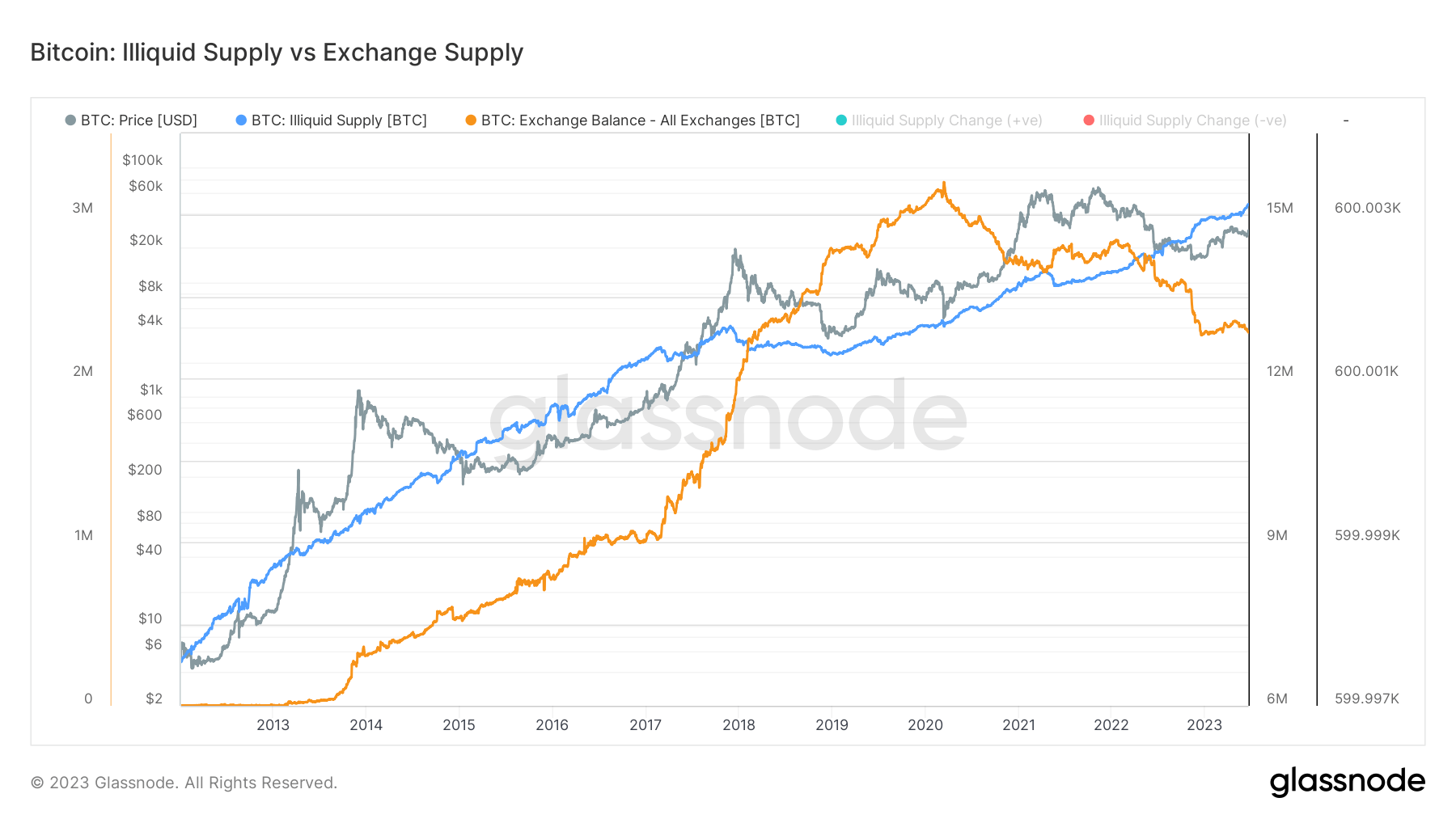Toggle the BTC: Illiquid Supply [BTC] legend entry
The image size is (1456, 819).
coord(331,120)
